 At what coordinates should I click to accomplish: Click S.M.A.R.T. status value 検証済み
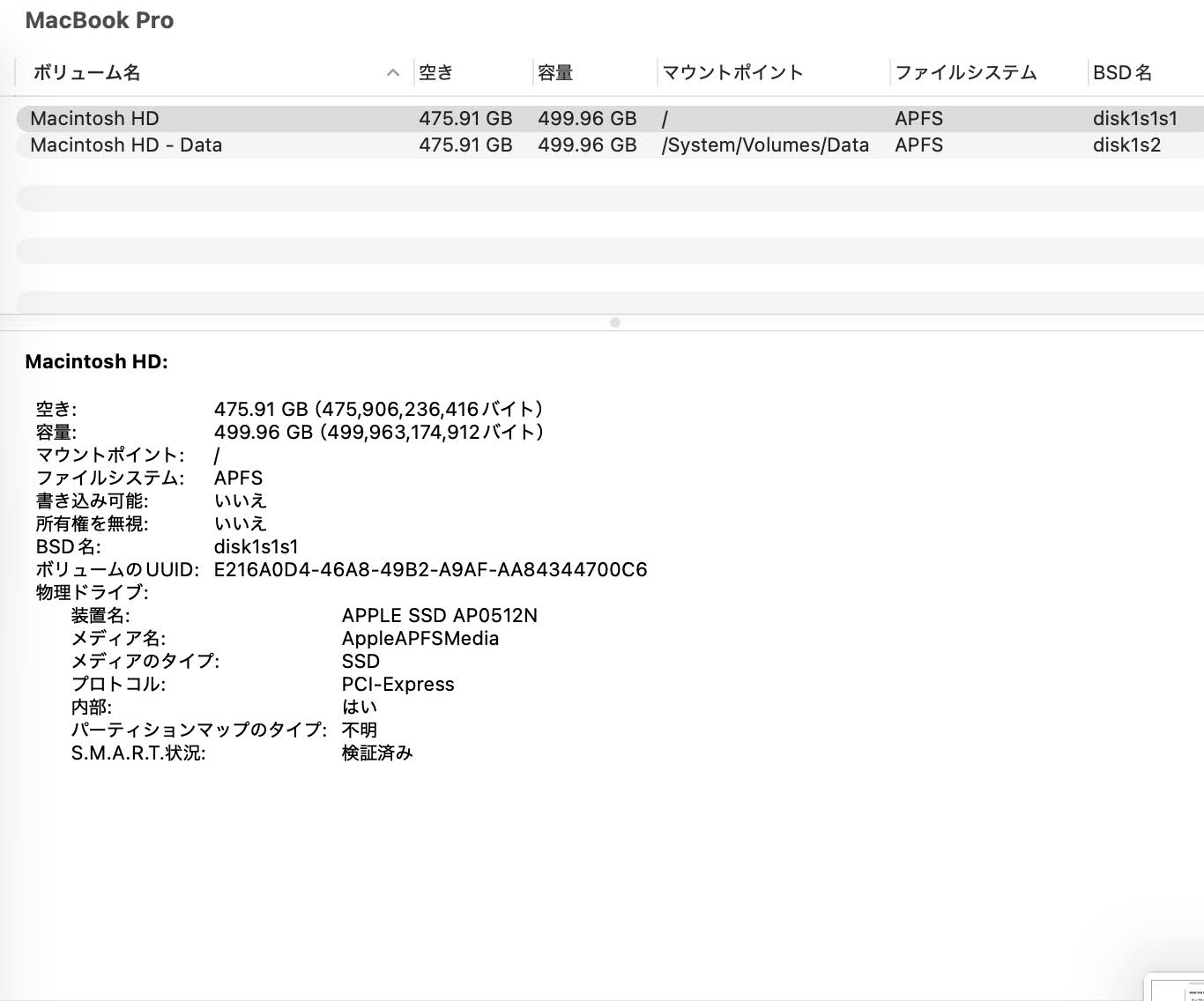[377, 753]
